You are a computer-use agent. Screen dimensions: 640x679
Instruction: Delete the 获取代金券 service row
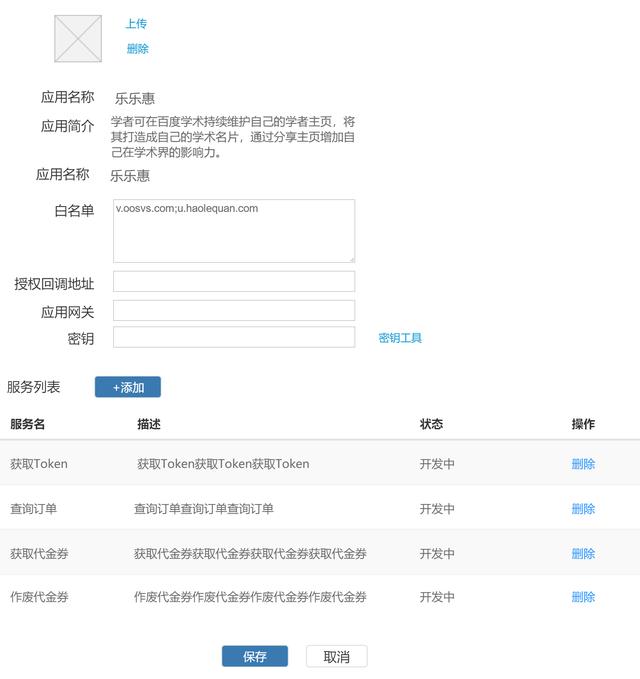pyautogui.click(x=583, y=553)
